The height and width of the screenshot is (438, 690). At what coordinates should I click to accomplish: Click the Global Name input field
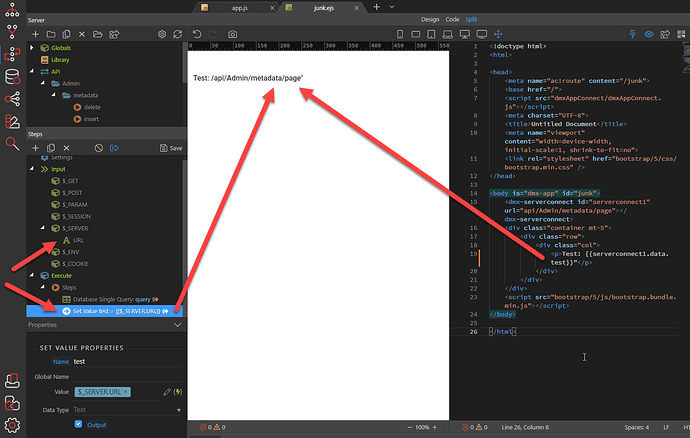tap(127, 376)
